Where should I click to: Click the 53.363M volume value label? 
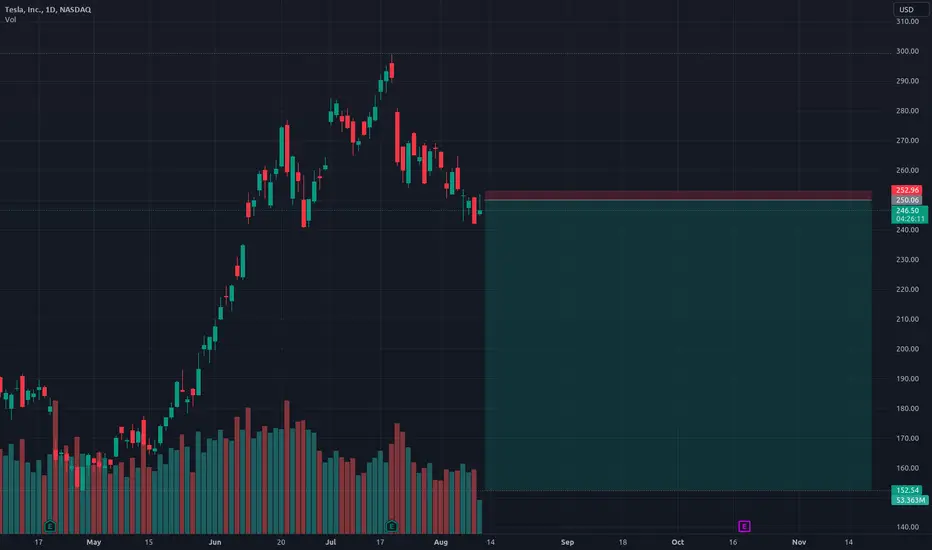[909, 500]
